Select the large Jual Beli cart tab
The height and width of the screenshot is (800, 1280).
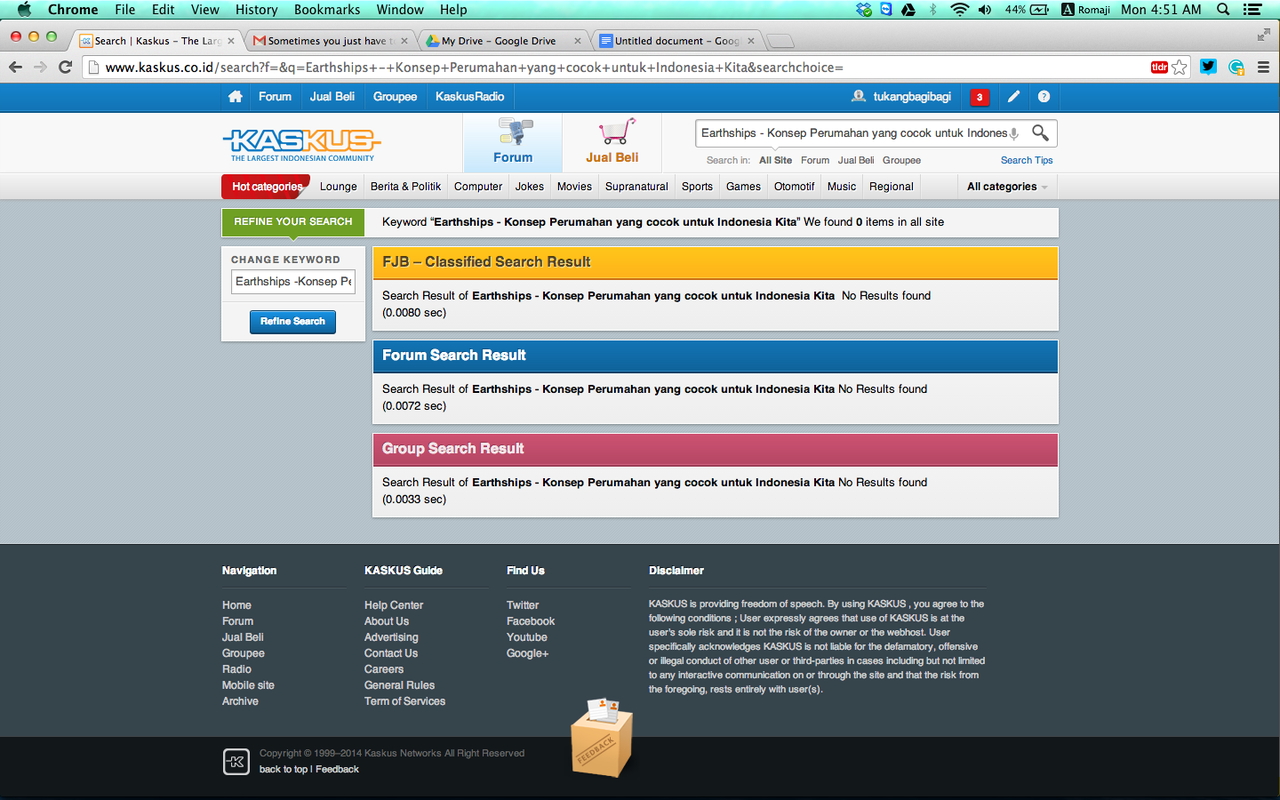coord(612,142)
